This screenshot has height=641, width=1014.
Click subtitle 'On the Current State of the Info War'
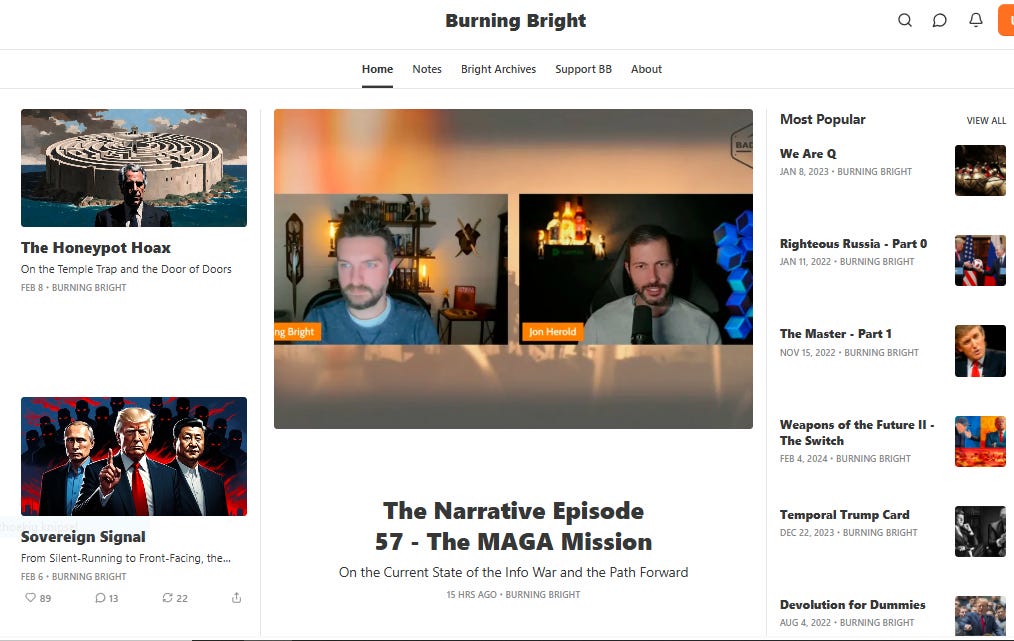(x=513, y=572)
